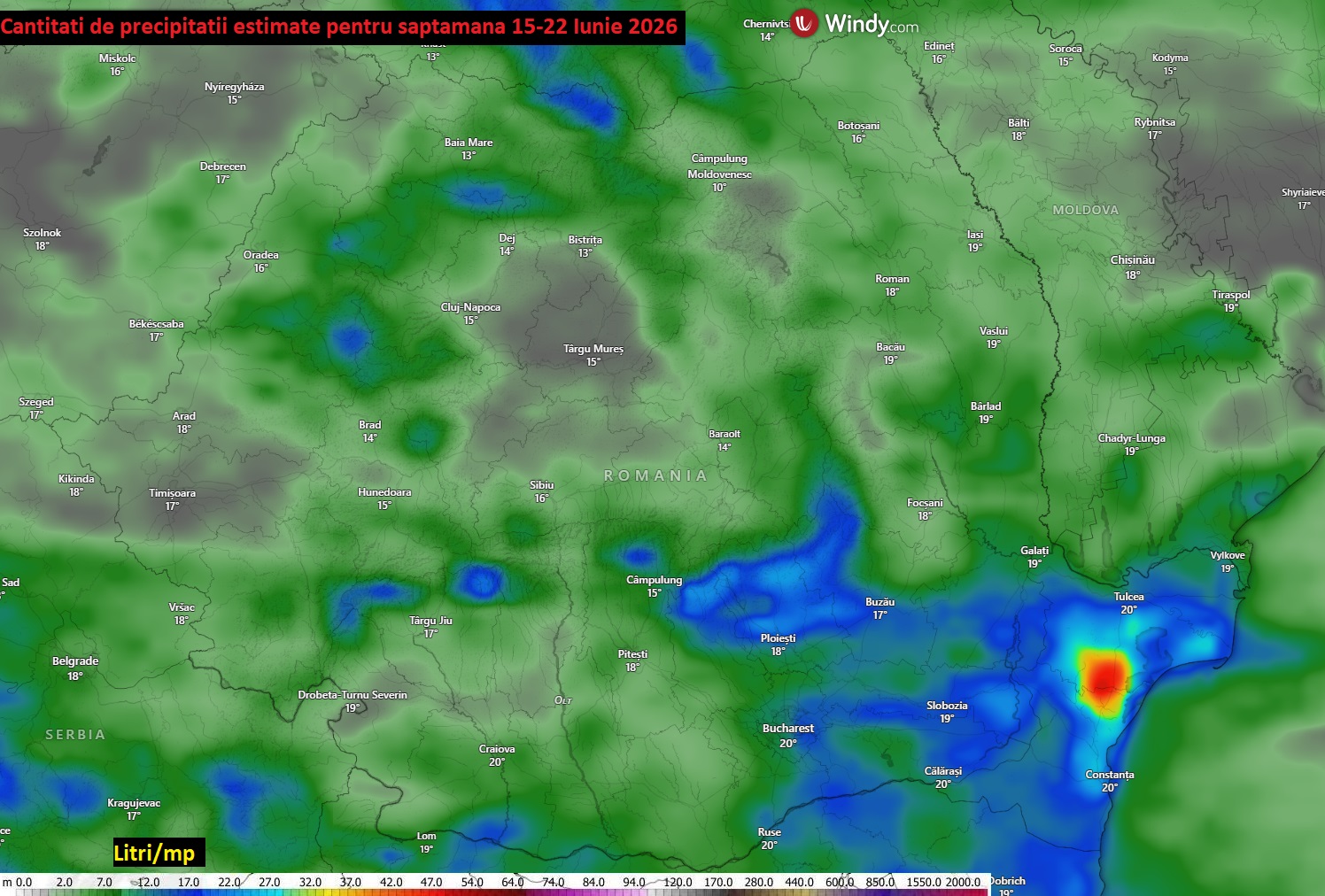Image resolution: width=1325 pixels, height=896 pixels.
Task: Click the Câmpulung Moldovenesc city label
Action: click(719, 166)
